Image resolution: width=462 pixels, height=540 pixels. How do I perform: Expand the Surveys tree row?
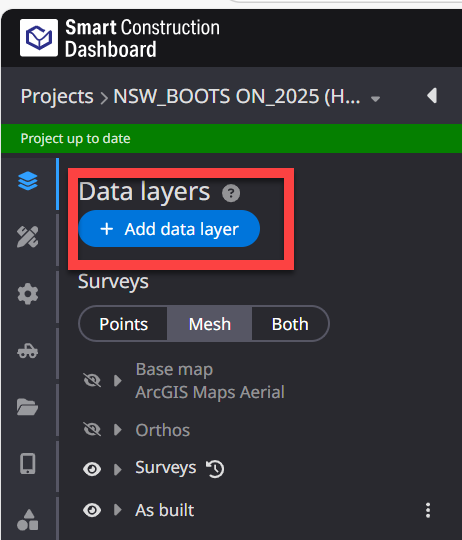click(x=118, y=469)
